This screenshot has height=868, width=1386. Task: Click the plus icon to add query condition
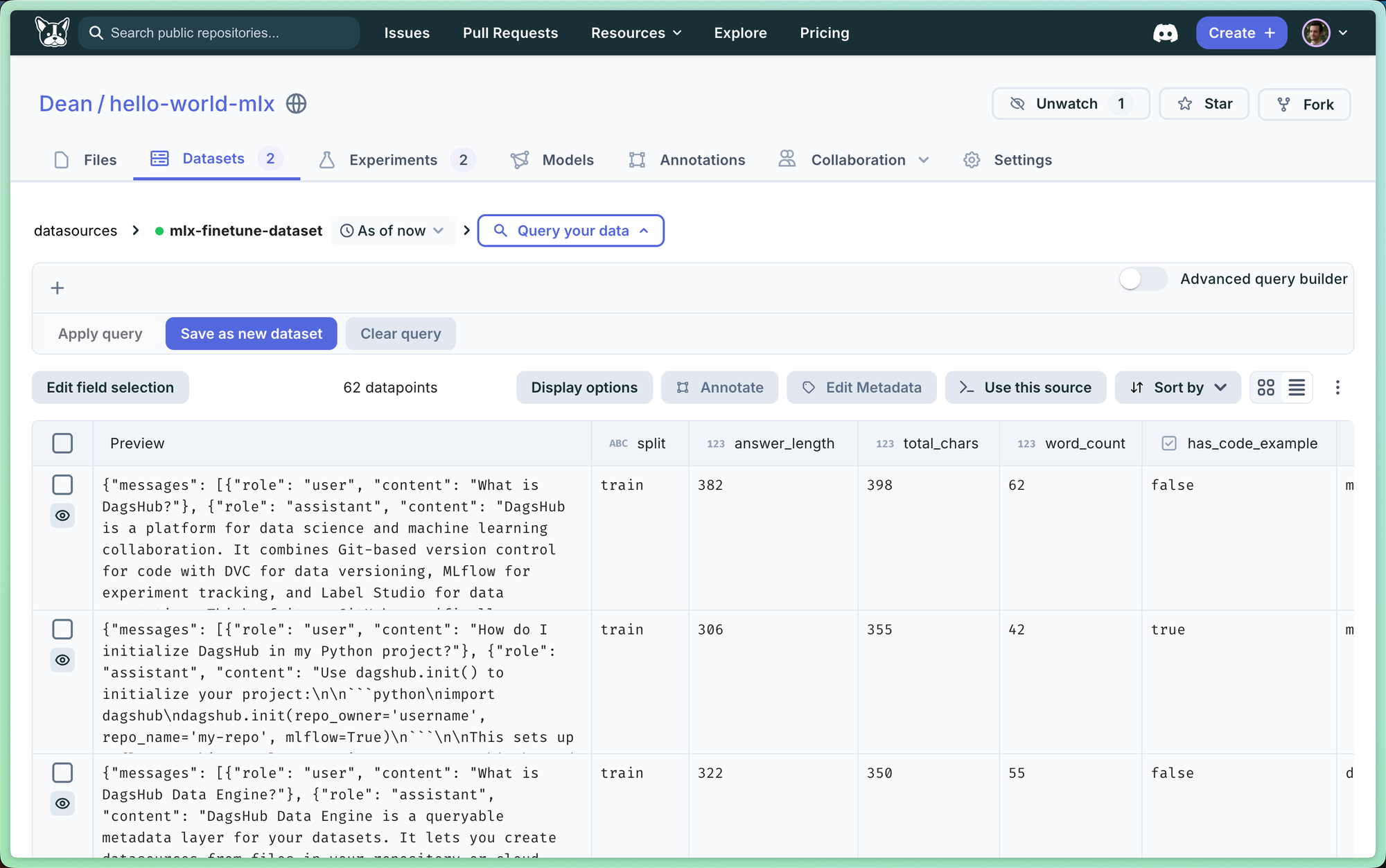pyautogui.click(x=58, y=288)
